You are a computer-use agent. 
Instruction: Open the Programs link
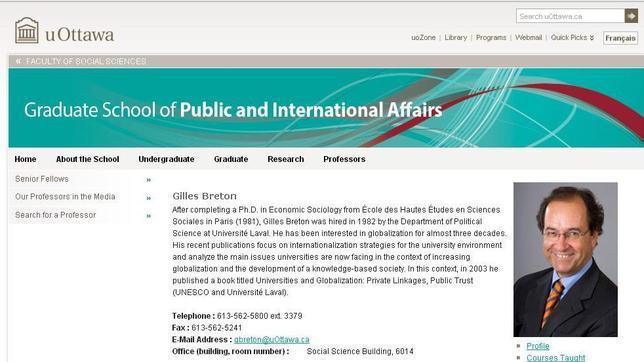tap(491, 37)
